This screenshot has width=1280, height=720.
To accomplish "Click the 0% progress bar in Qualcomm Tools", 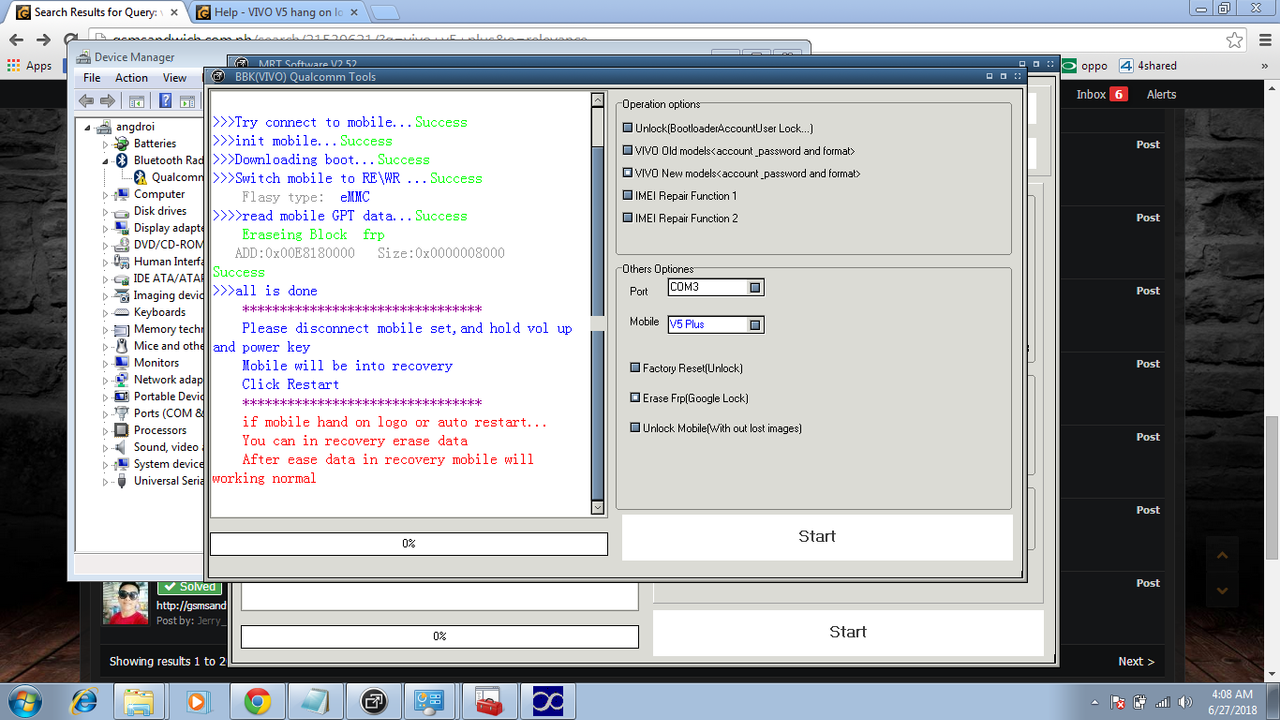I will click(x=409, y=544).
